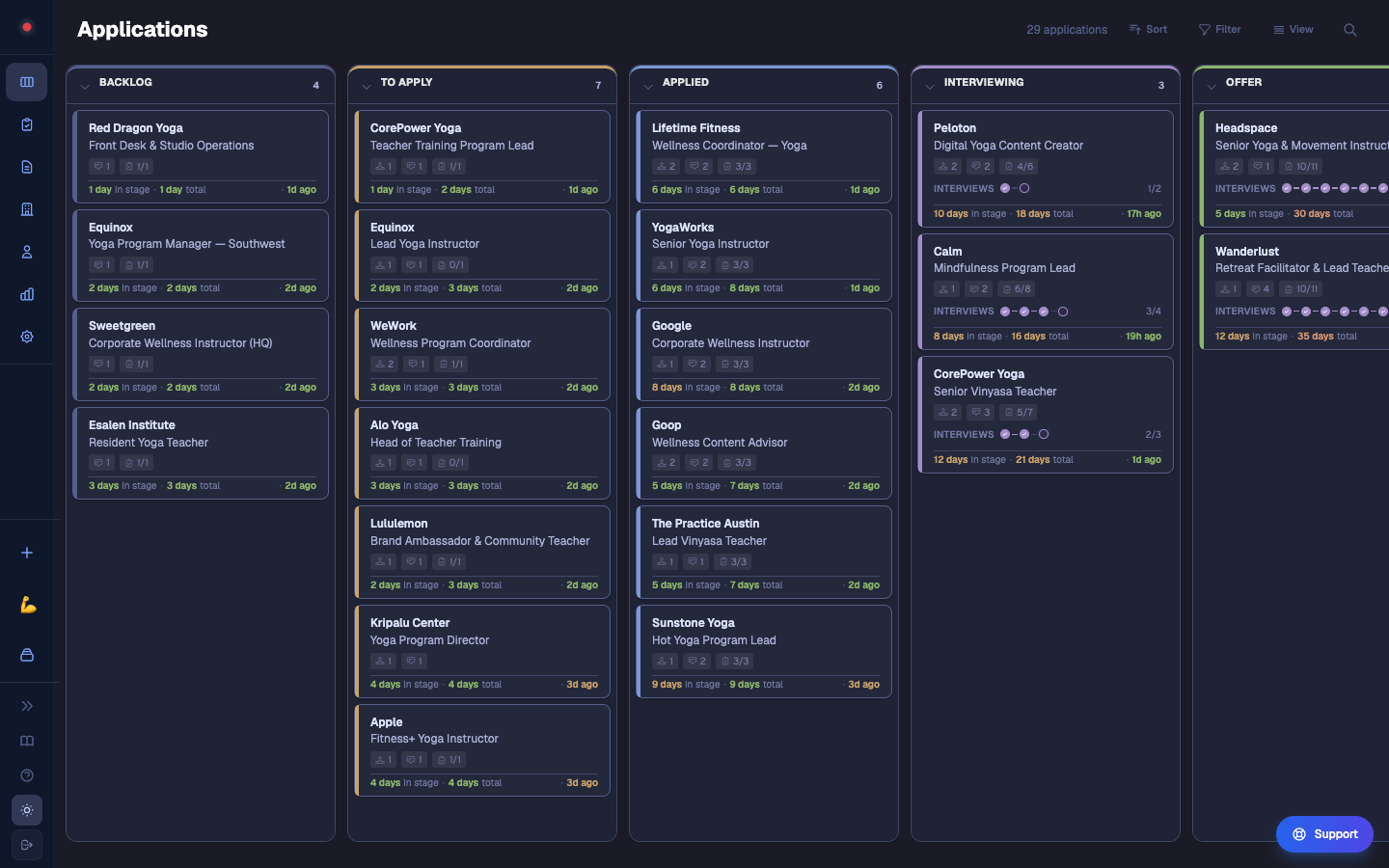This screenshot has width=1389, height=868.
Task: Click "Wellness Coordinator — Yoga" on Lifetime Fitness card
Action: pyautogui.click(x=729, y=146)
